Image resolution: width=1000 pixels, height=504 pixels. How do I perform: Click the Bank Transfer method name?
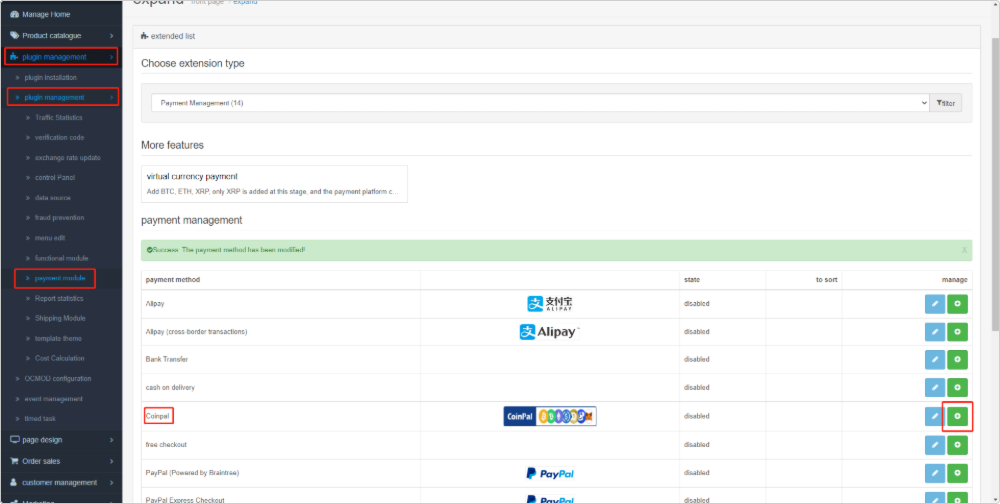pos(166,360)
